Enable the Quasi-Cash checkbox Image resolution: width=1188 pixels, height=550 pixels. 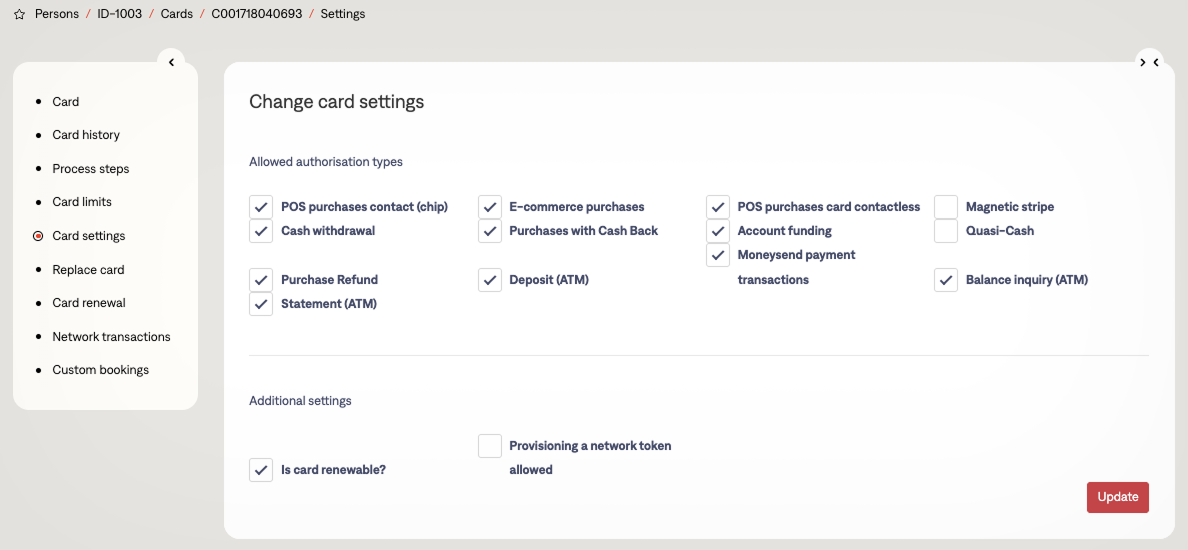click(x=946, y=231)
